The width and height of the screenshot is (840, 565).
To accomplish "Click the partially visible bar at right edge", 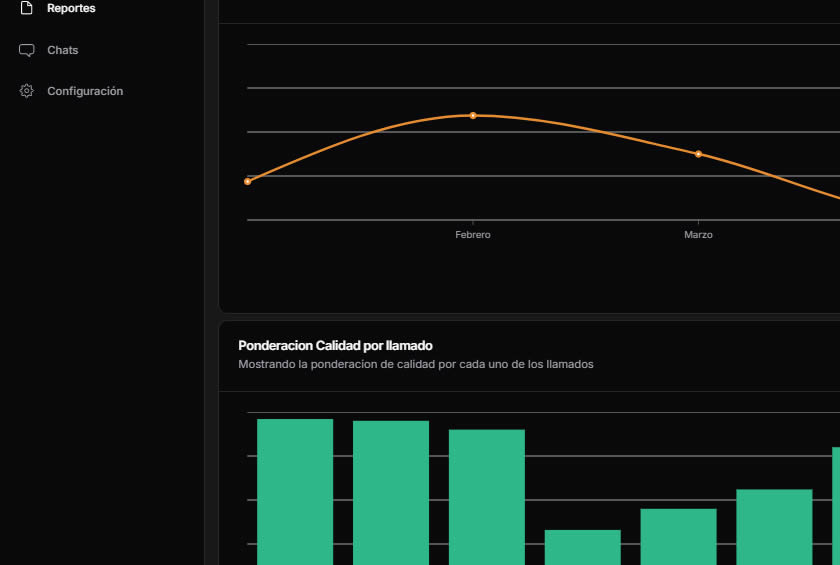I will 835,505.
